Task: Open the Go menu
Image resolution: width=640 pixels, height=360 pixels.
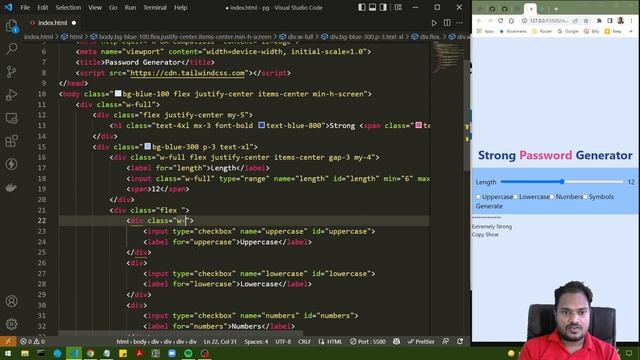Action: 113,7
